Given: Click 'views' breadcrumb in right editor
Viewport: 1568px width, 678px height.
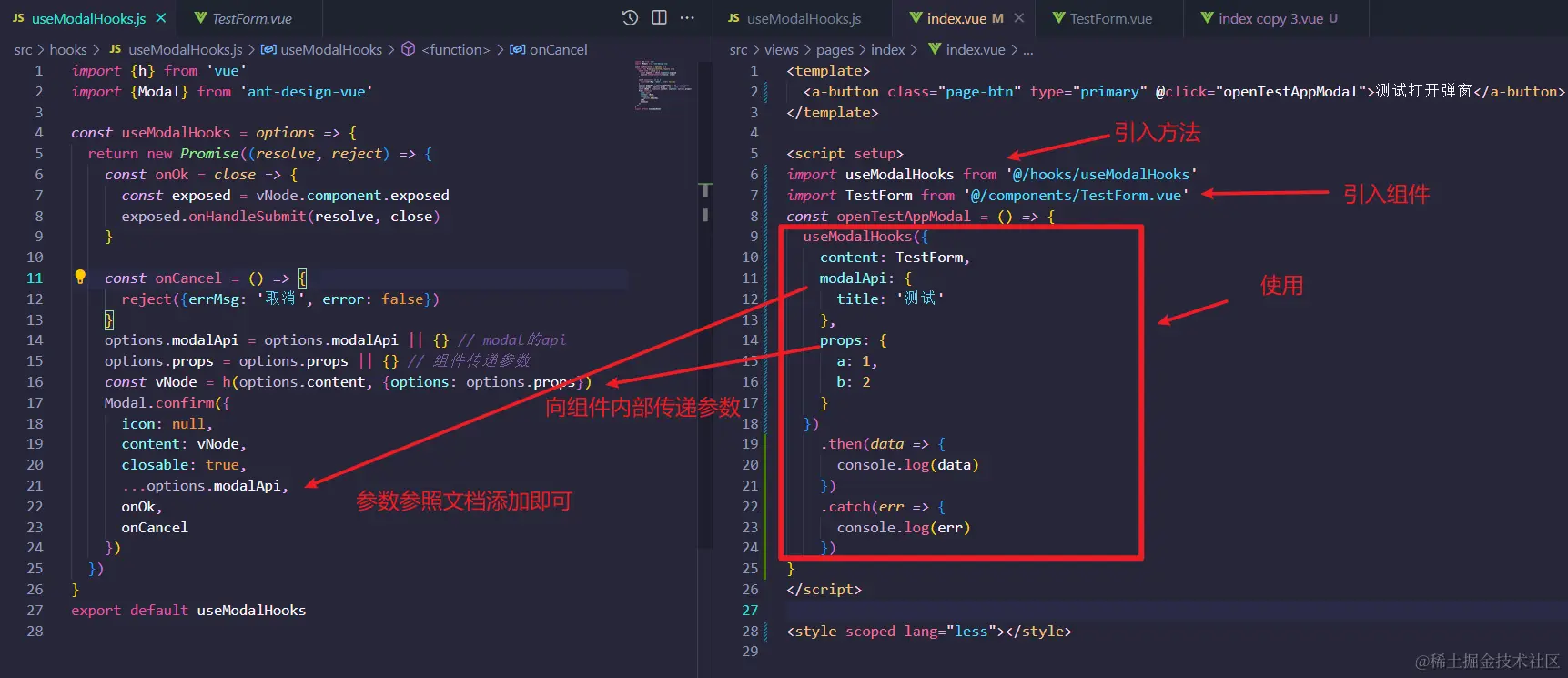Looking at the screenshot, I should click(x=781, y=50).
